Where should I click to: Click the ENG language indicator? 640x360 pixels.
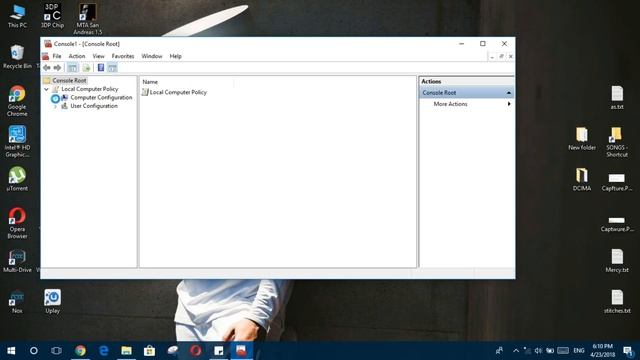(x=578, y=351)
